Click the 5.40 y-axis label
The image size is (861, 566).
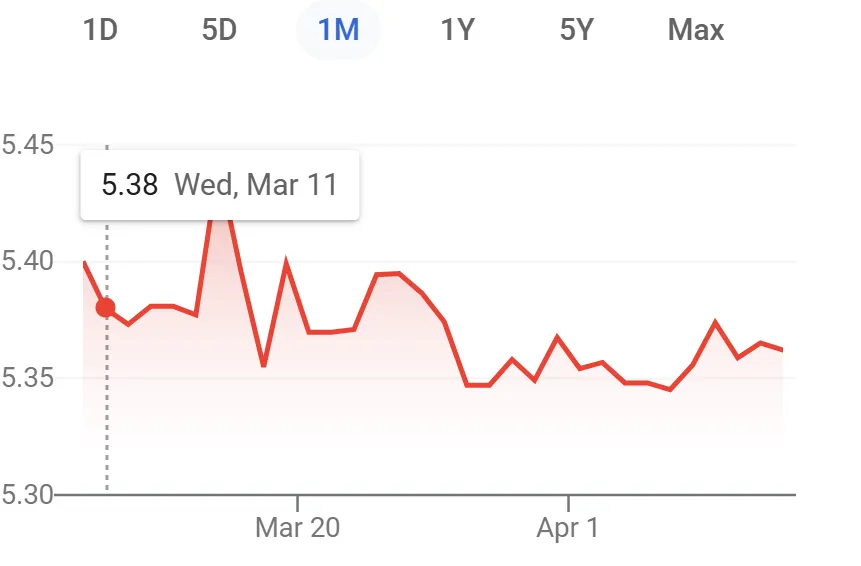27,262
